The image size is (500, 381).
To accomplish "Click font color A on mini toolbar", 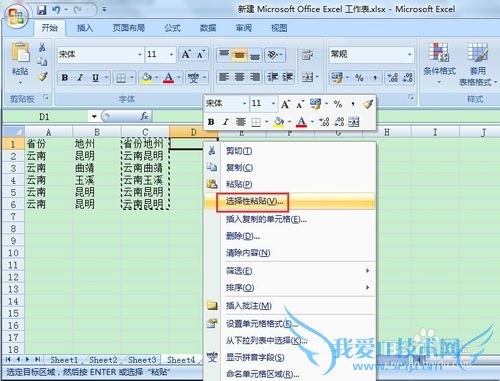I will [301, 122].
